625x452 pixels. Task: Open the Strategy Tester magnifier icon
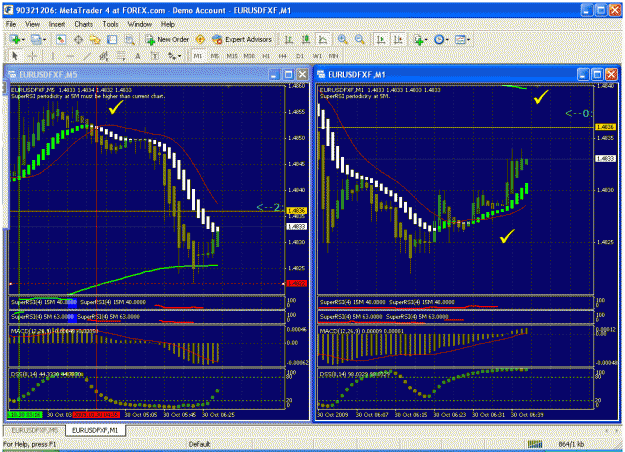tap(130, 39)
